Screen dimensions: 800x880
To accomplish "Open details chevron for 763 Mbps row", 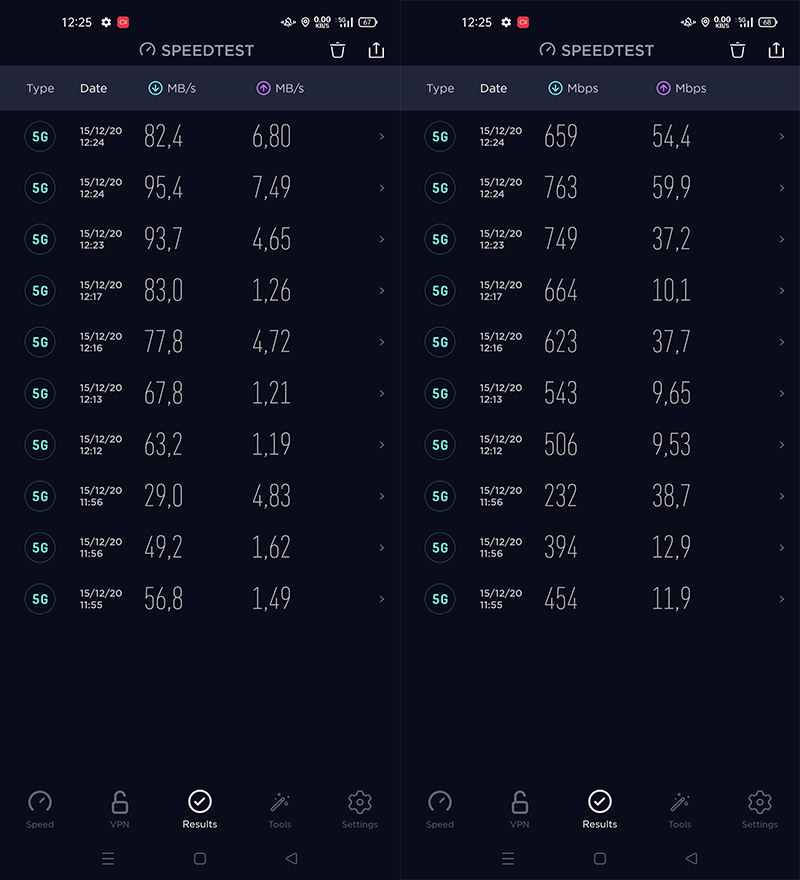I will coord(781,188).
